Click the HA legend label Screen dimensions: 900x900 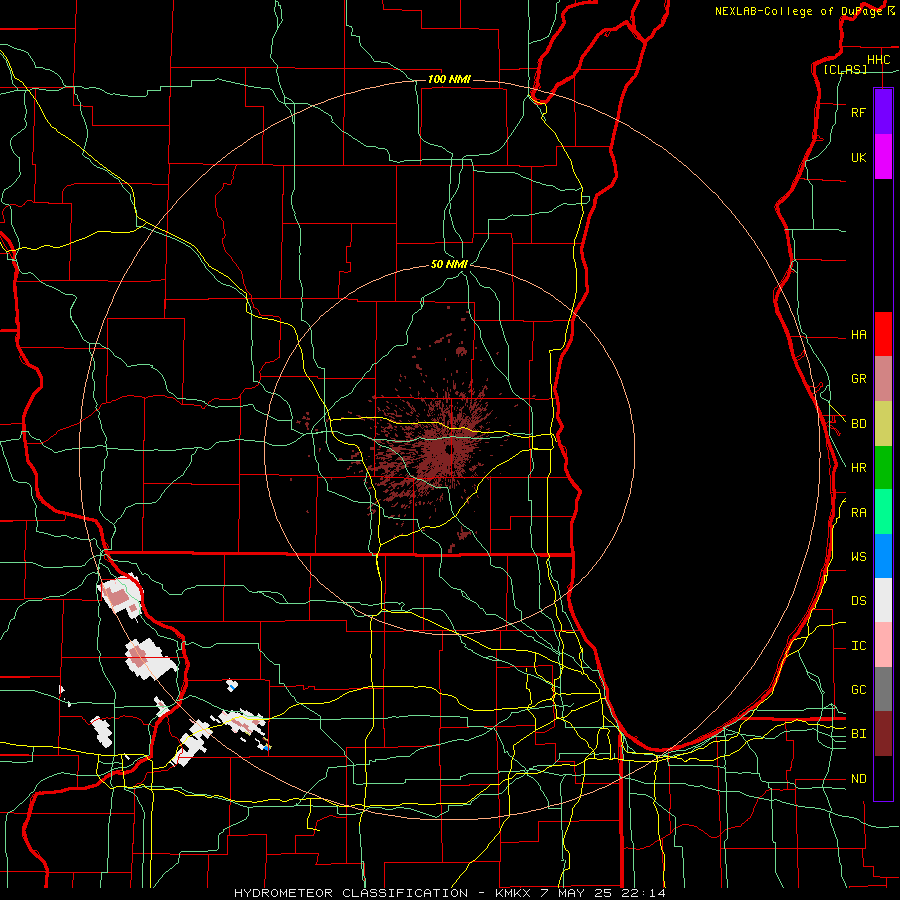point(858,335)
